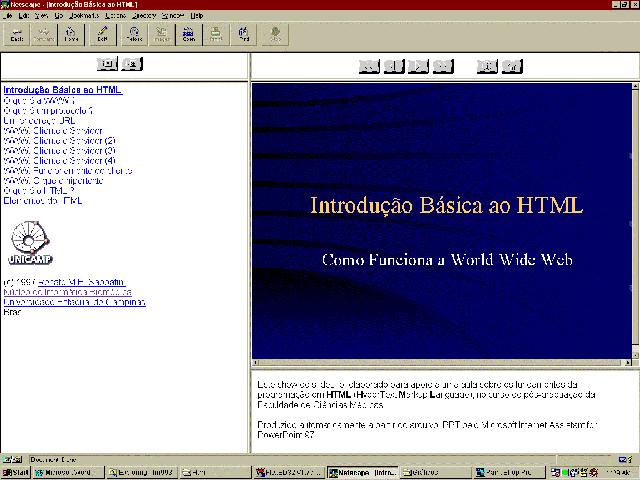Open the Window menu
This screenshot has height=480, width=640.
173,16
